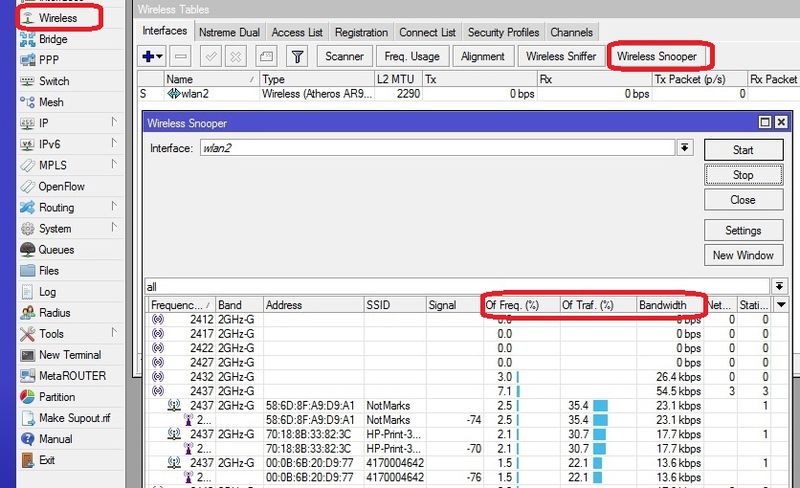This screenshot has width=800, height=488.
Task: Click the MPLS icon in sidebar
Action: pyautogui.click(x=28, y=165)
